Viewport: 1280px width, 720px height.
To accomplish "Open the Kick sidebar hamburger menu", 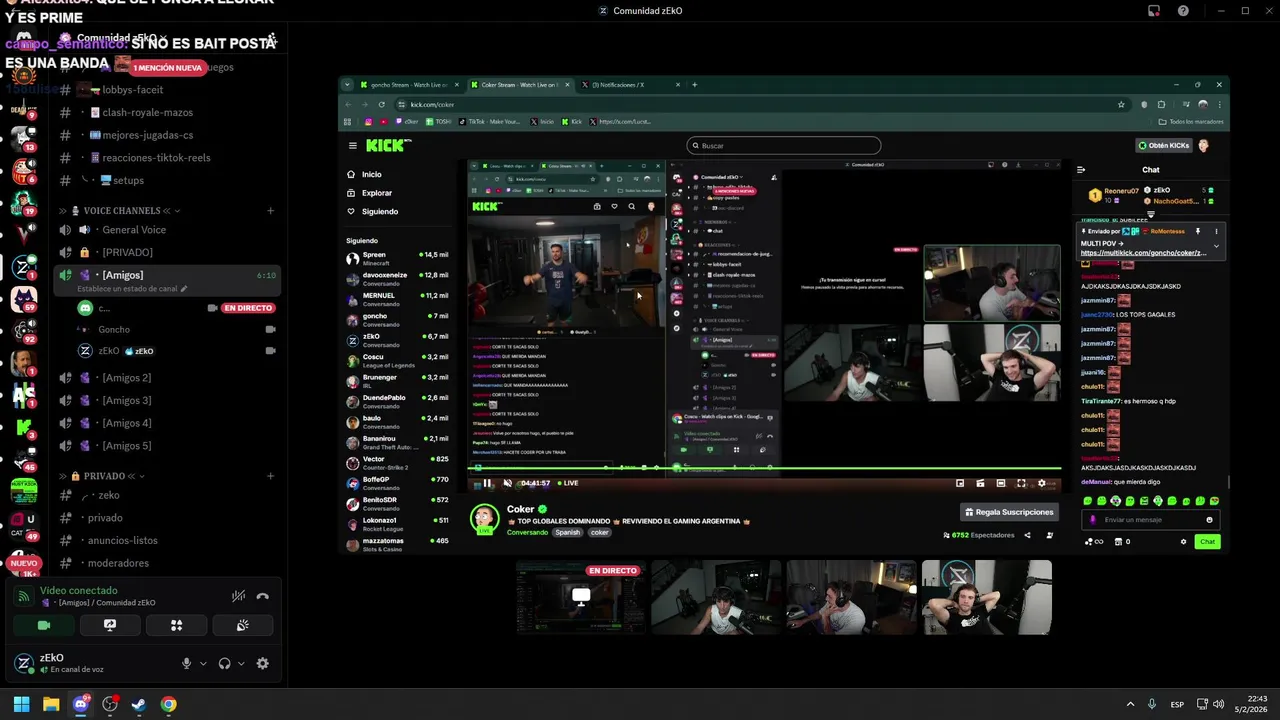I will [x=352, y=146].
